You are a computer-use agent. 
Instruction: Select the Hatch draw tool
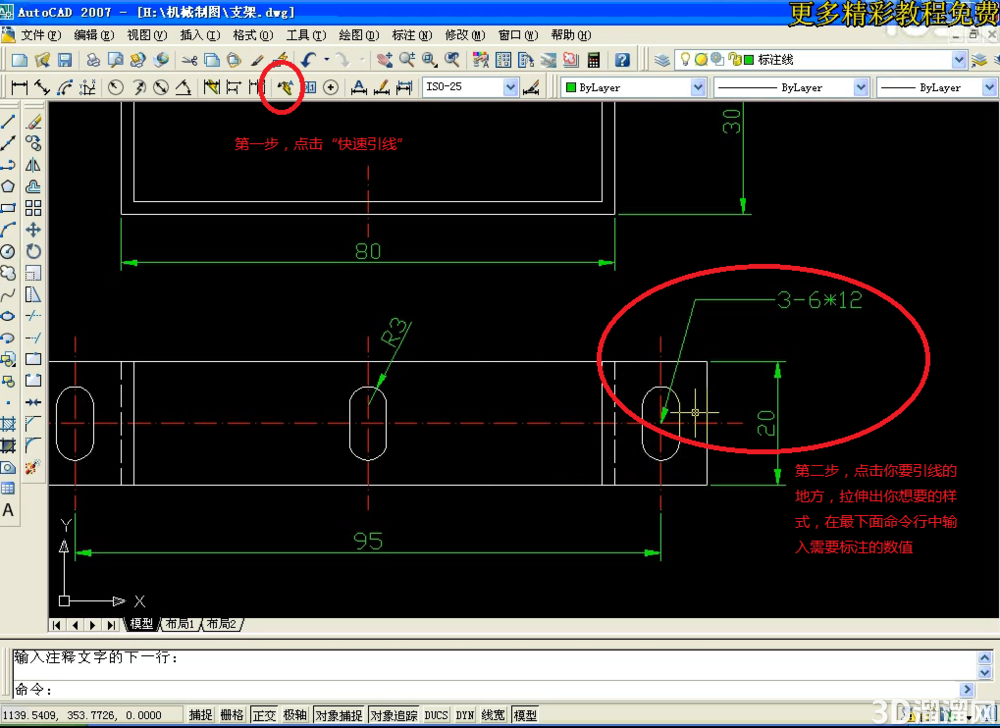click(8, 423)
